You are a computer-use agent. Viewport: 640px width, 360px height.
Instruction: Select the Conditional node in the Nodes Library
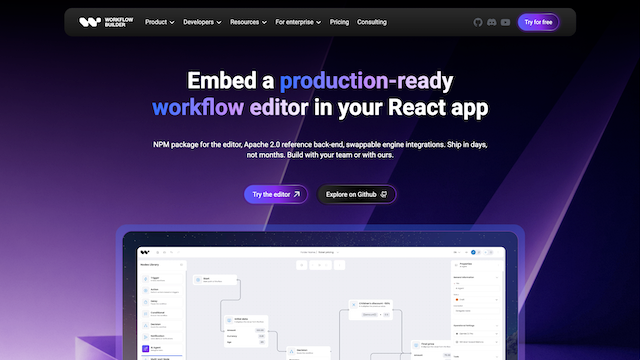[x=162, y=314]
